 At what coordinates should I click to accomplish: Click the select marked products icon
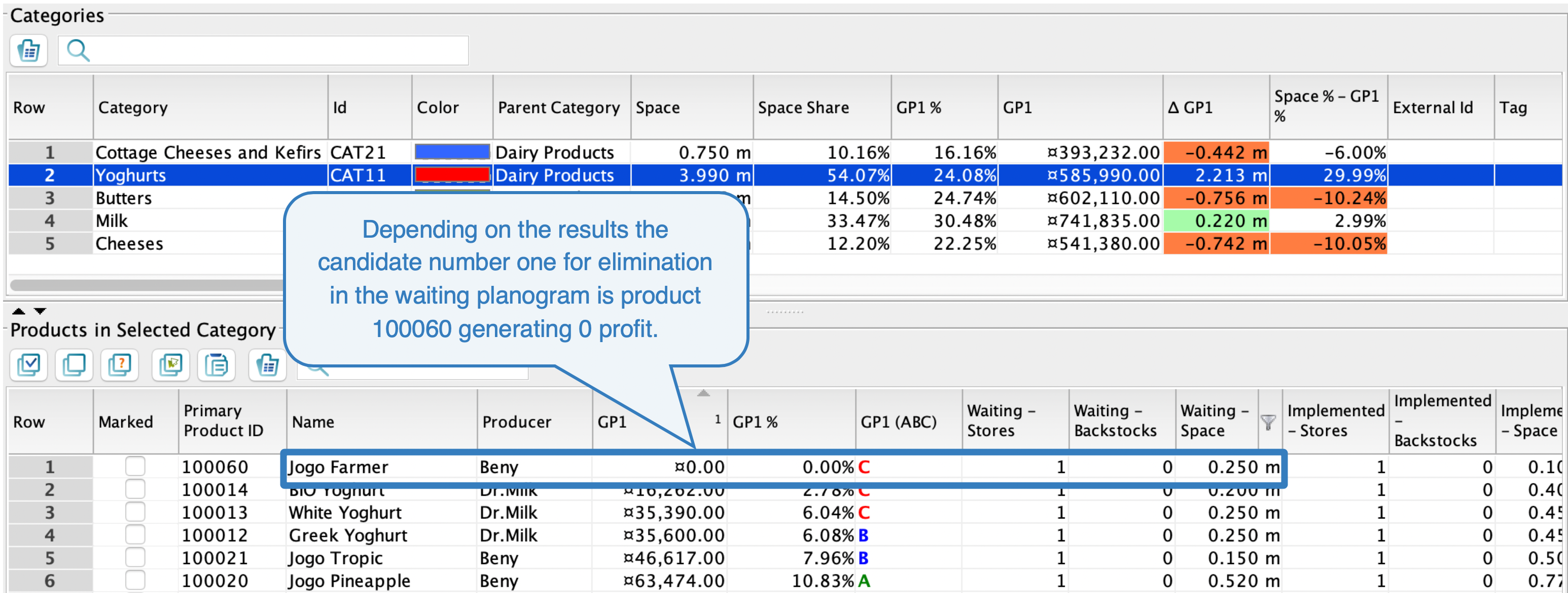170,365
